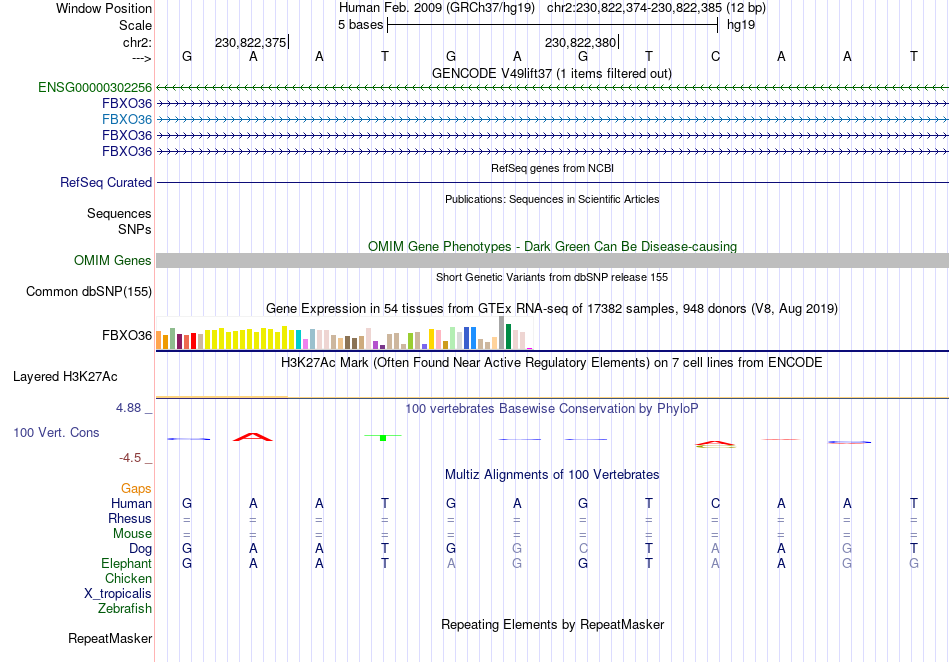This screenshot has width=950, height=662.
Task: Click the dark green bar in GTEx chart
Action: point(508,337)
